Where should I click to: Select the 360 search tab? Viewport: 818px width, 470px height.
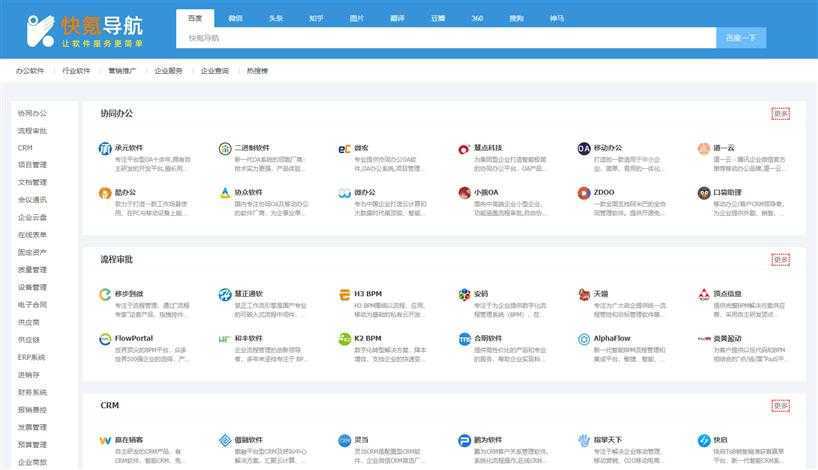[477, 18]
